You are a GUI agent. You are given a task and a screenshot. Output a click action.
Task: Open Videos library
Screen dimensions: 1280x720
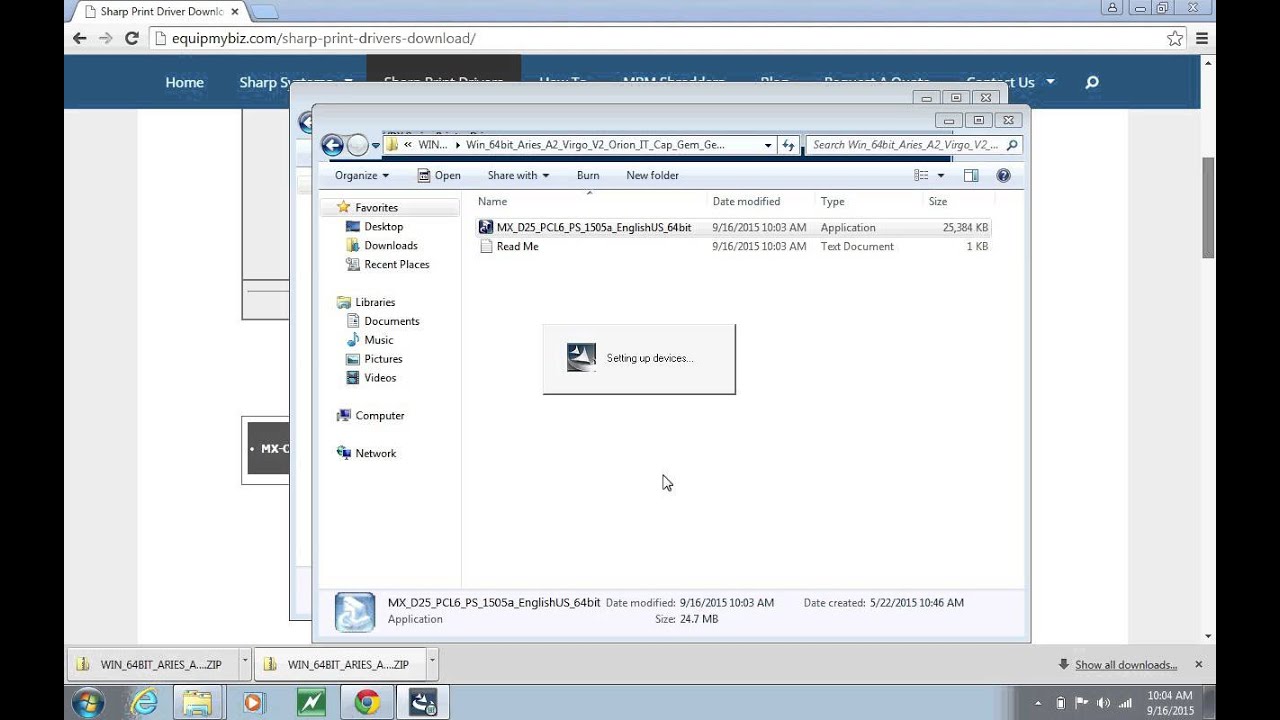tap(380, 378)
